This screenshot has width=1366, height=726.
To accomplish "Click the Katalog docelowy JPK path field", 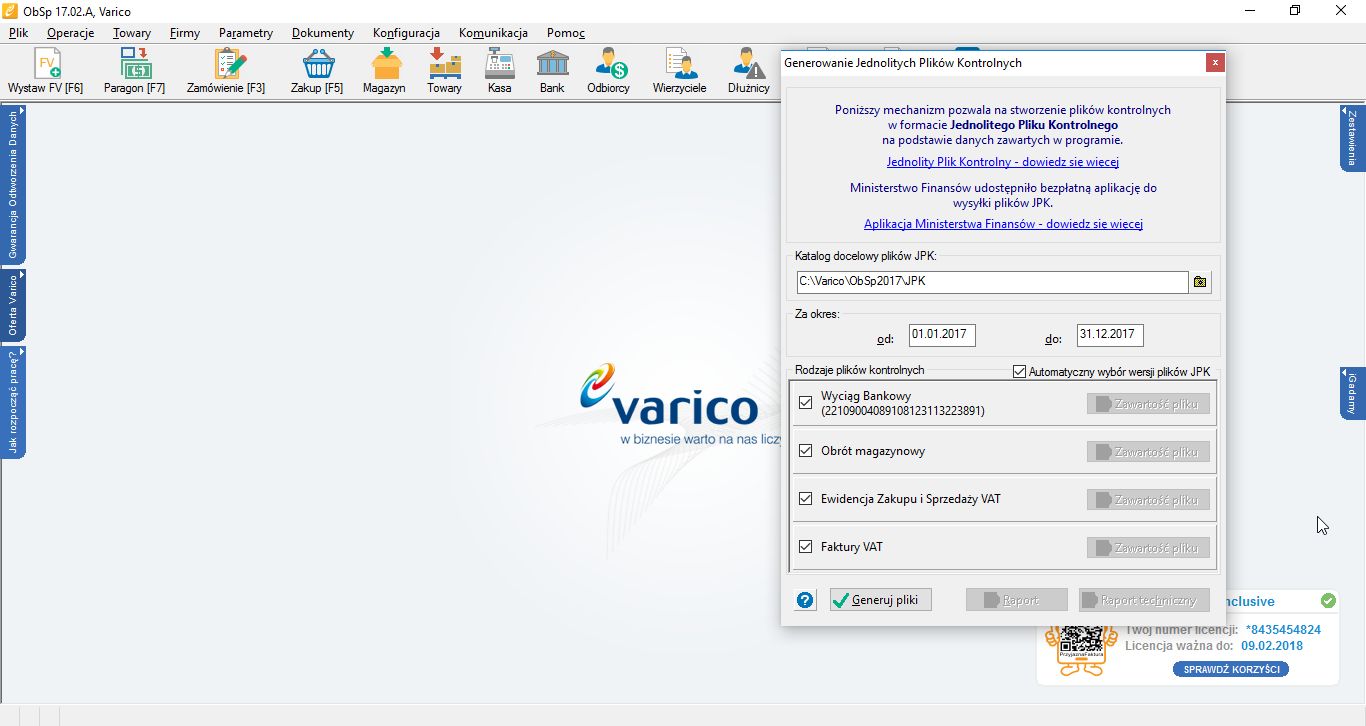I will point(992,282).
